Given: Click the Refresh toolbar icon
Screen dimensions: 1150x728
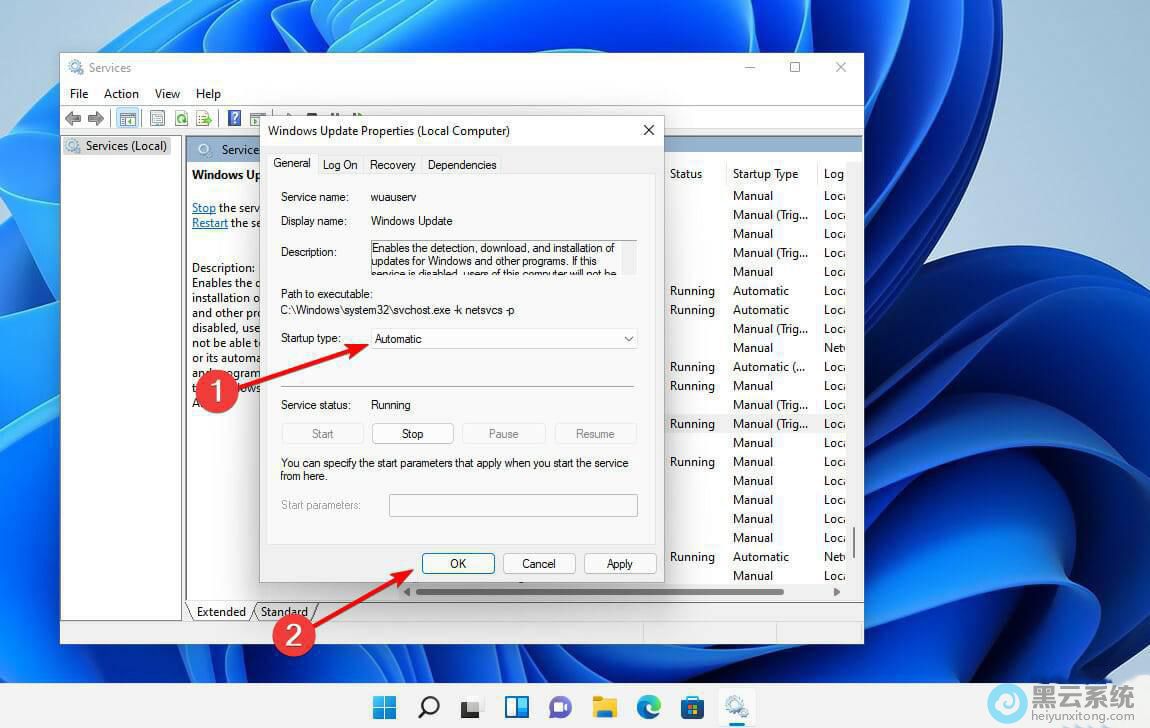Looking at the screenshot, I should click(181, 119).
